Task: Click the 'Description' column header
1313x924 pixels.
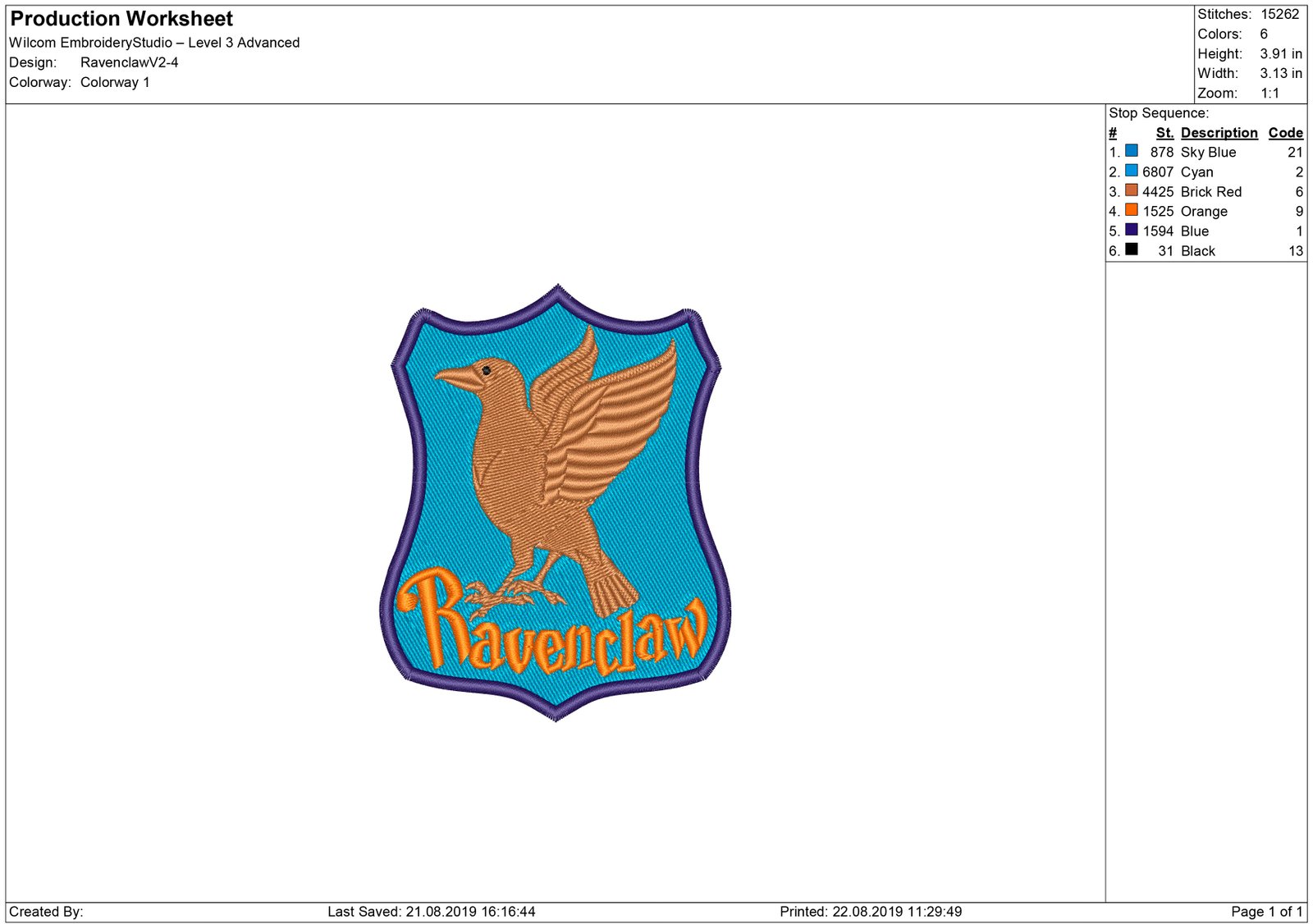Action: (x=1219, y=133)
